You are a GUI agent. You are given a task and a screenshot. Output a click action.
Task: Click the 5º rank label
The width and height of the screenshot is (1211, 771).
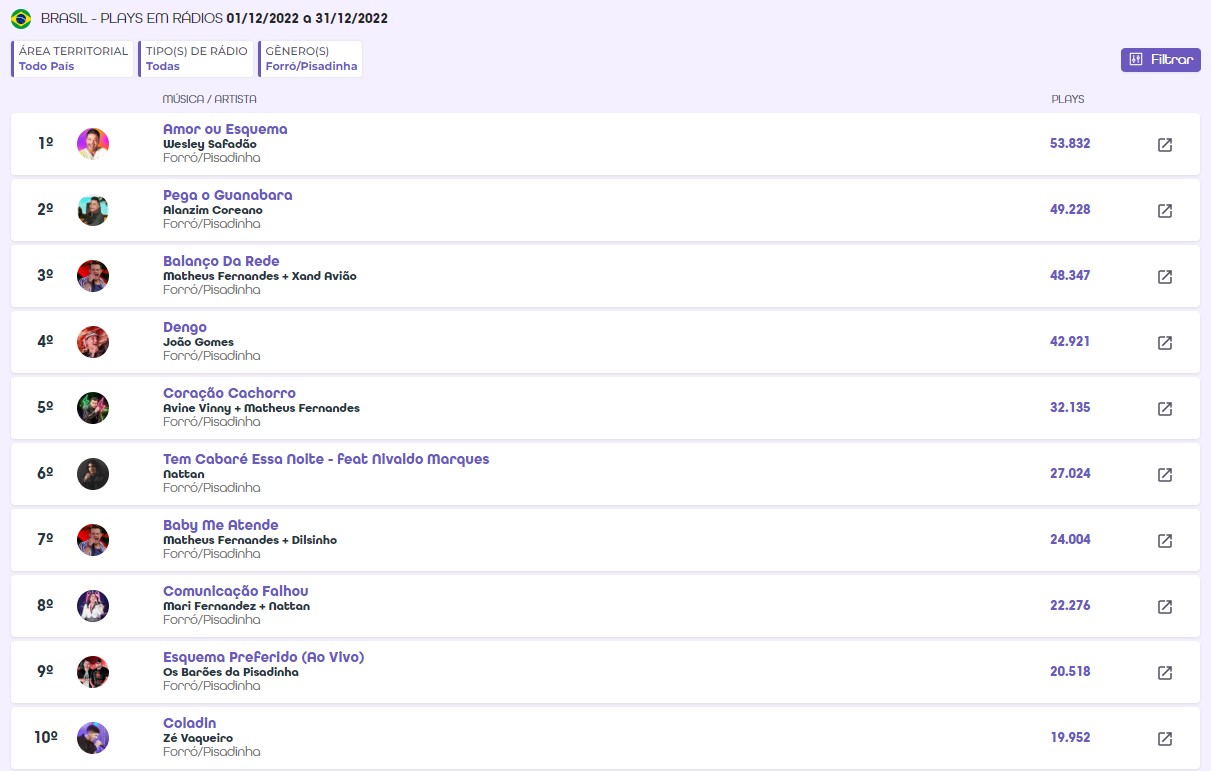[45, 408]
